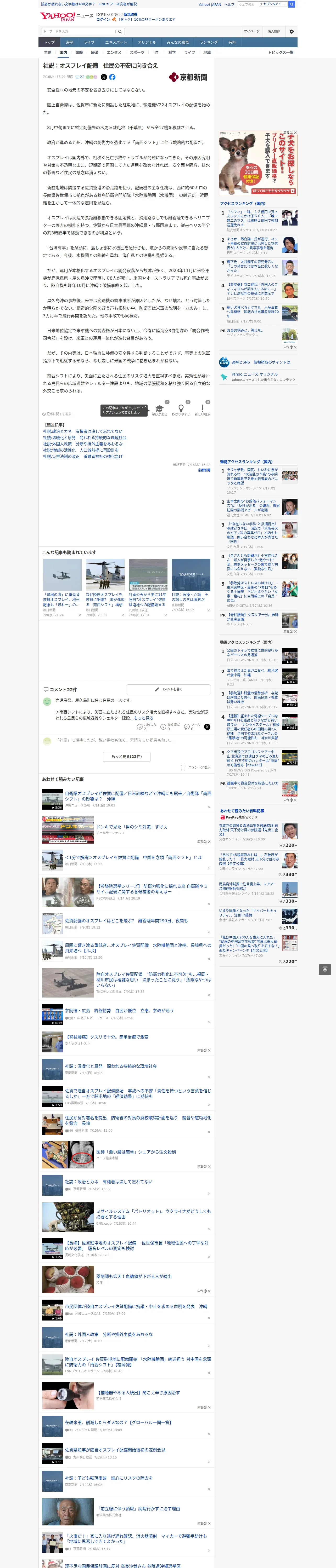This screenshot has height=1568, width=336.
Task: Click the search magnifier button beside keyword field
Action: [120, 32]
